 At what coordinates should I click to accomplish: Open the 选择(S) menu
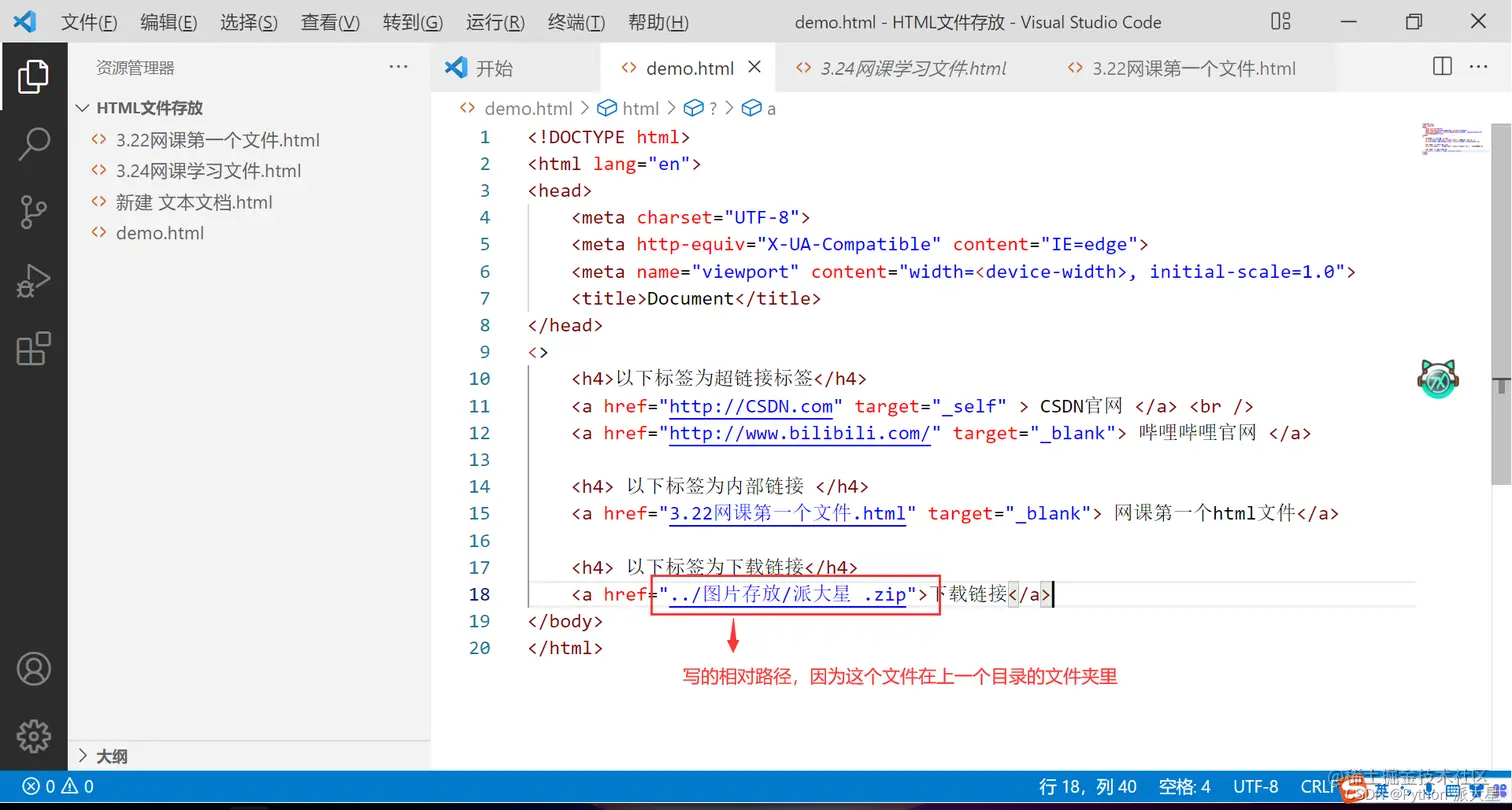point(249,22)
